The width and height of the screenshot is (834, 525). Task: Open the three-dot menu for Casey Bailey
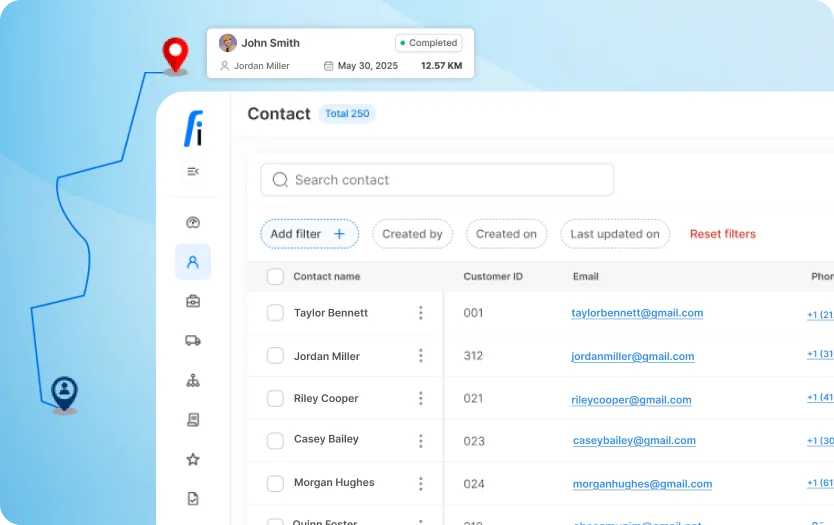click(421, 441)
